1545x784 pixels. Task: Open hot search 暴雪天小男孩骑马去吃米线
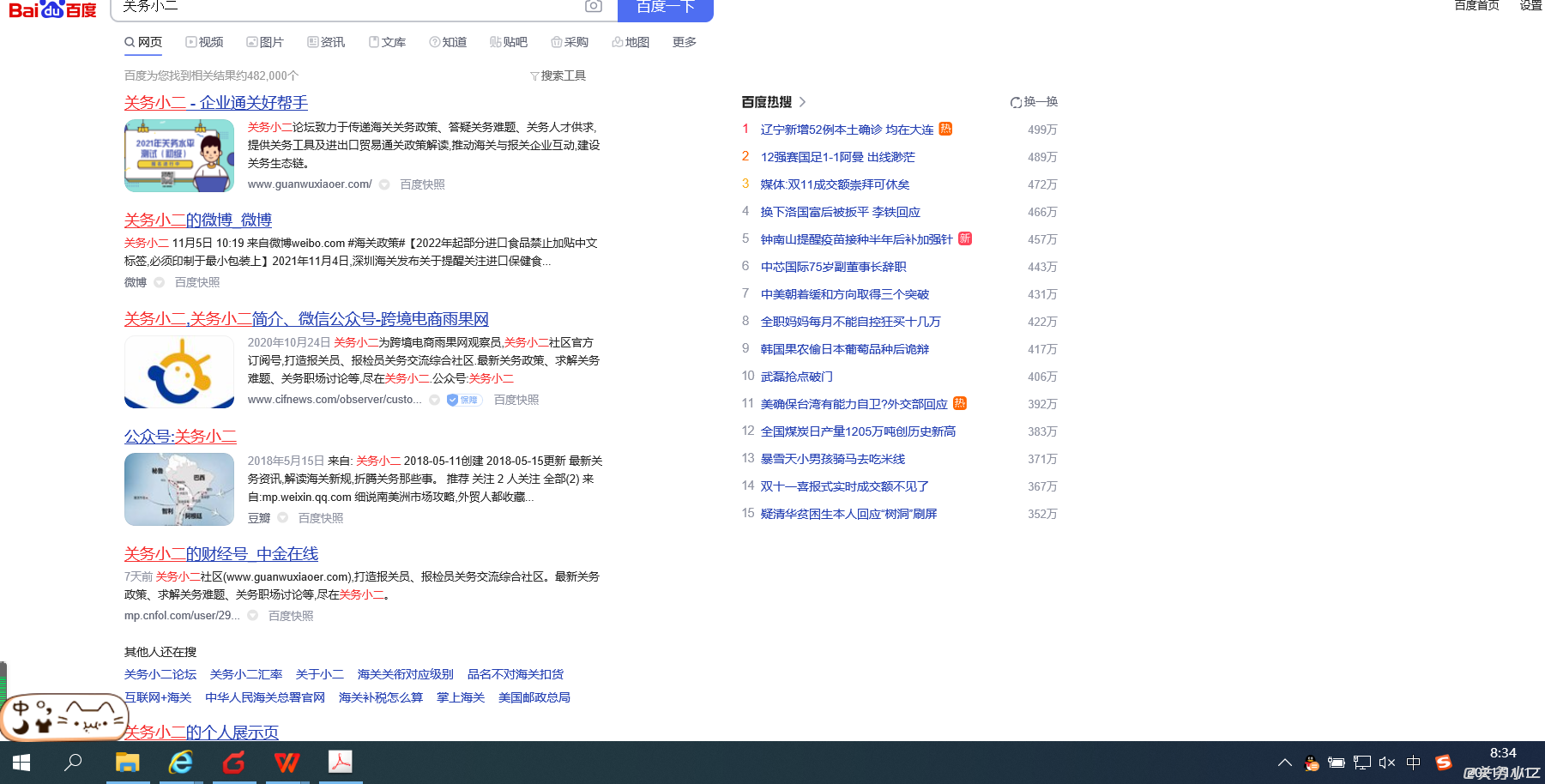coord(833,459)
